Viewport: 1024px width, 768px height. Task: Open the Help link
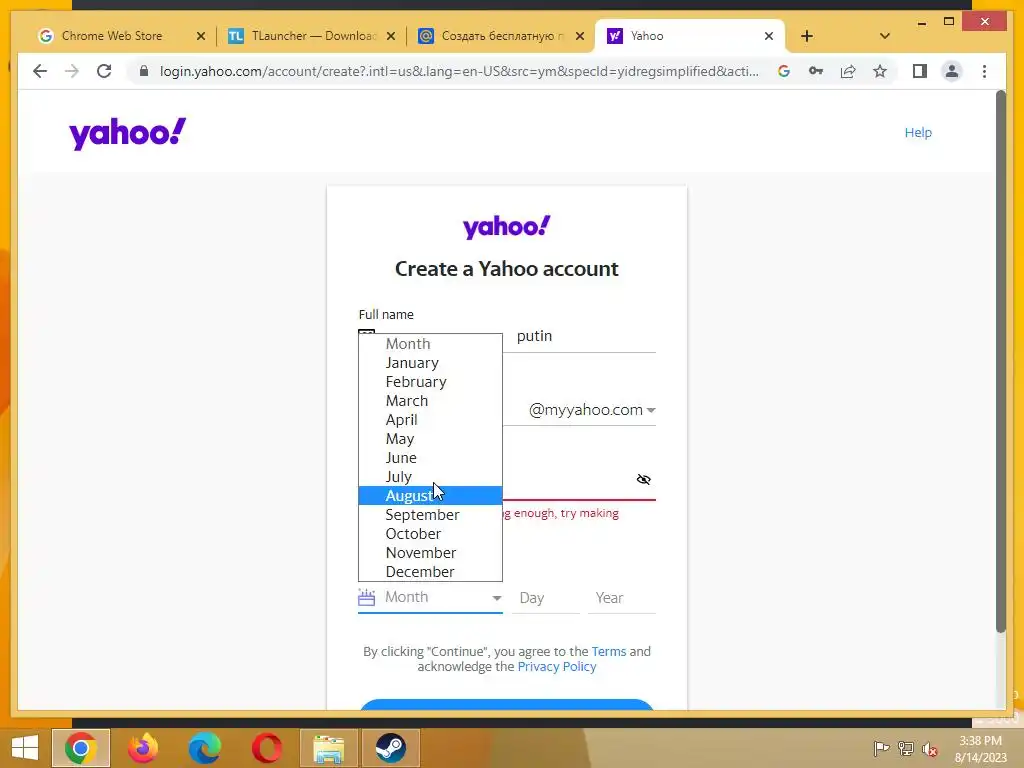(x=918, y=133)
